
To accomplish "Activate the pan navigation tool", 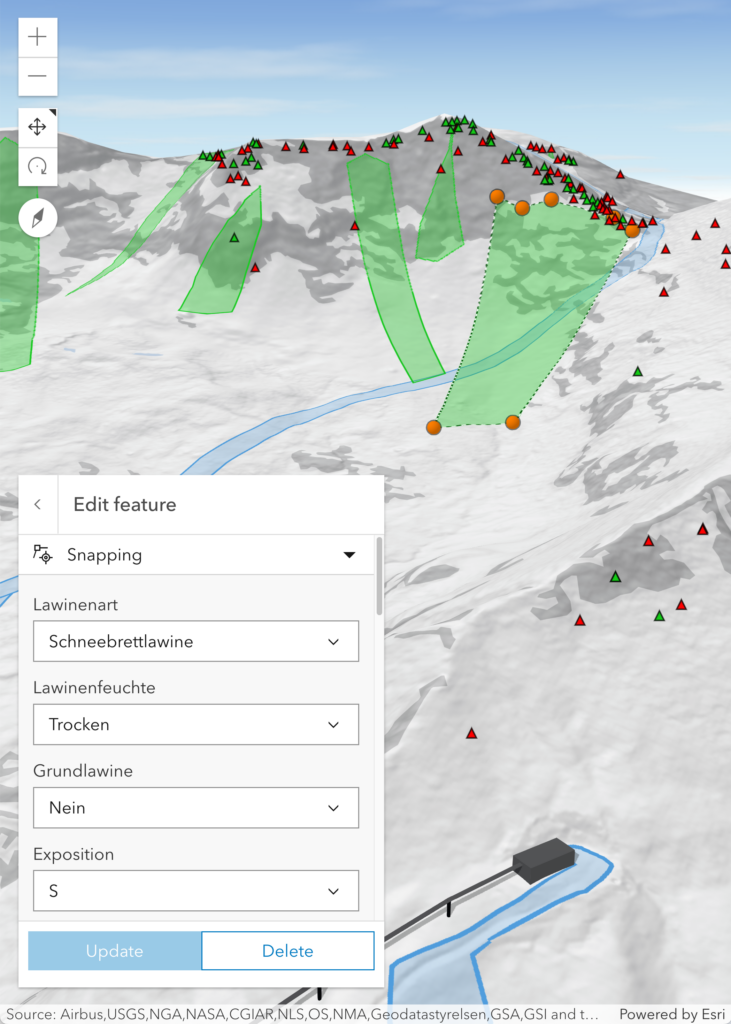I will 37,127.
